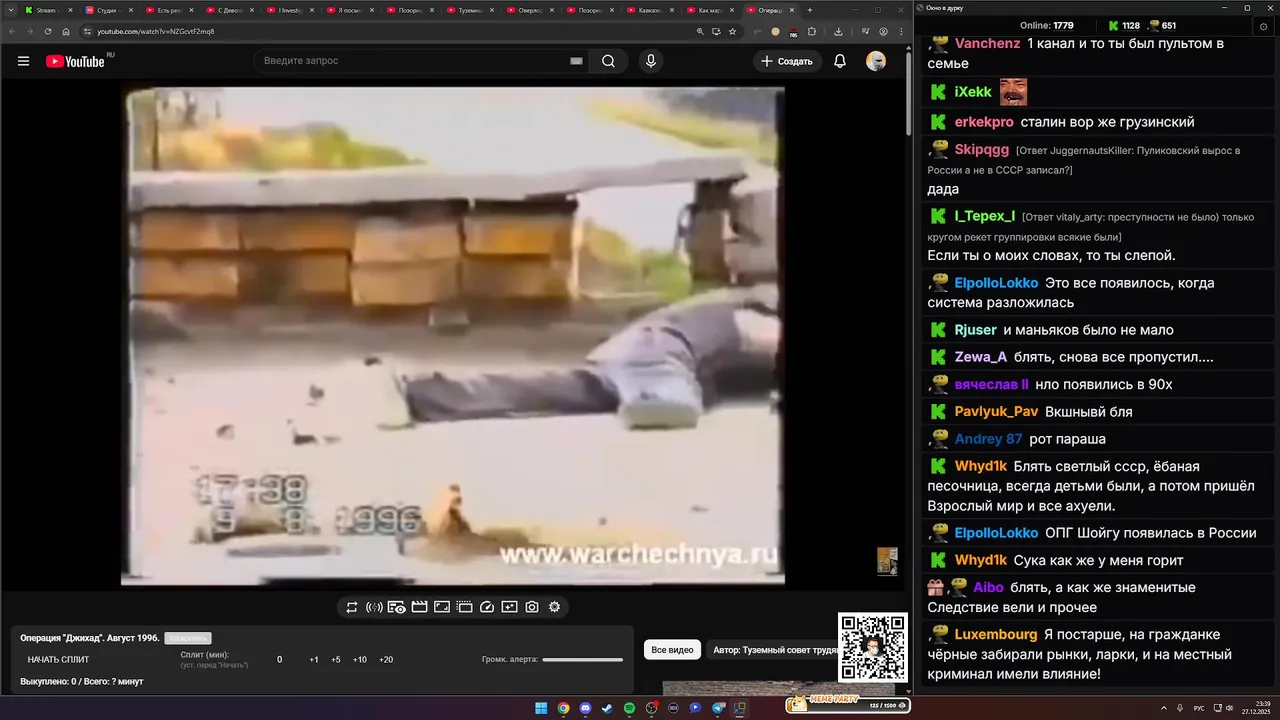Click username Zewa_A in chat

981,357
